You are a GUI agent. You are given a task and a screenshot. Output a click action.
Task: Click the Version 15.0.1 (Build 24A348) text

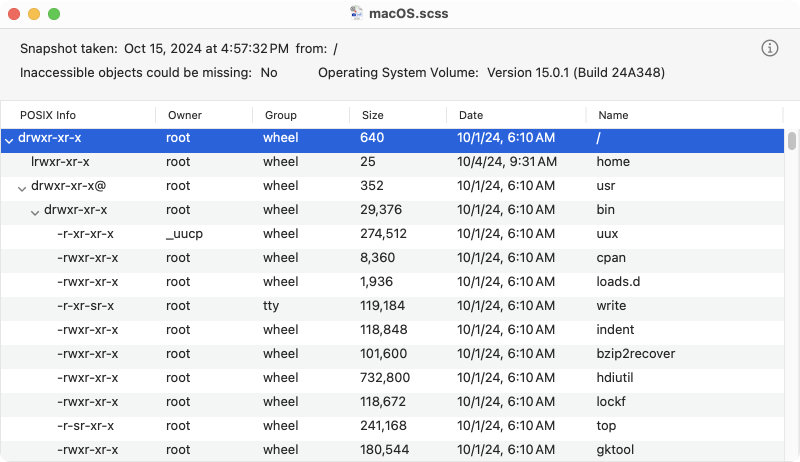point(576,72)
